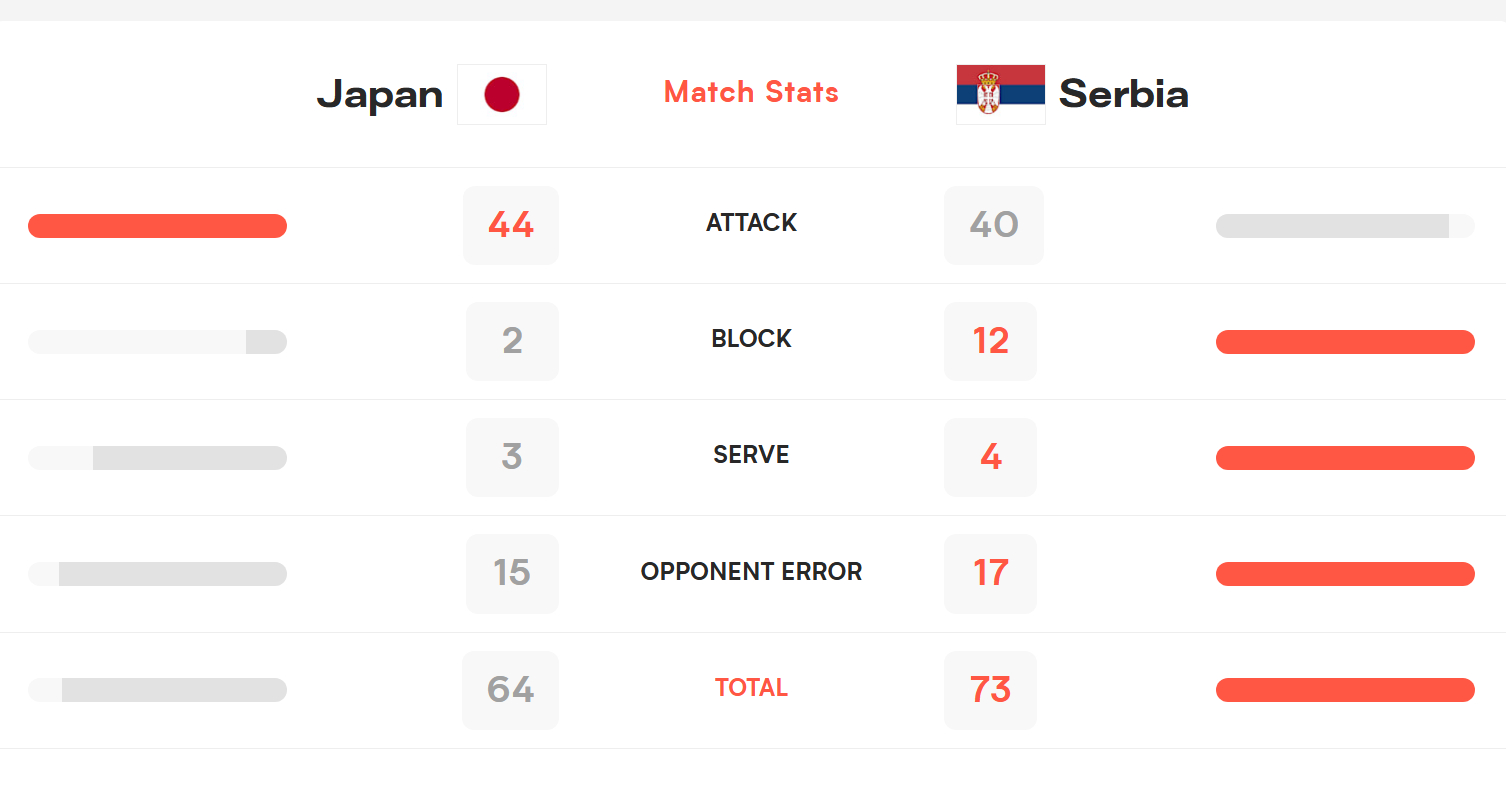Click Serbia's total score 73
This screenshot has width=1506, height=803.
pyautogui.click(x=990, y=690)
